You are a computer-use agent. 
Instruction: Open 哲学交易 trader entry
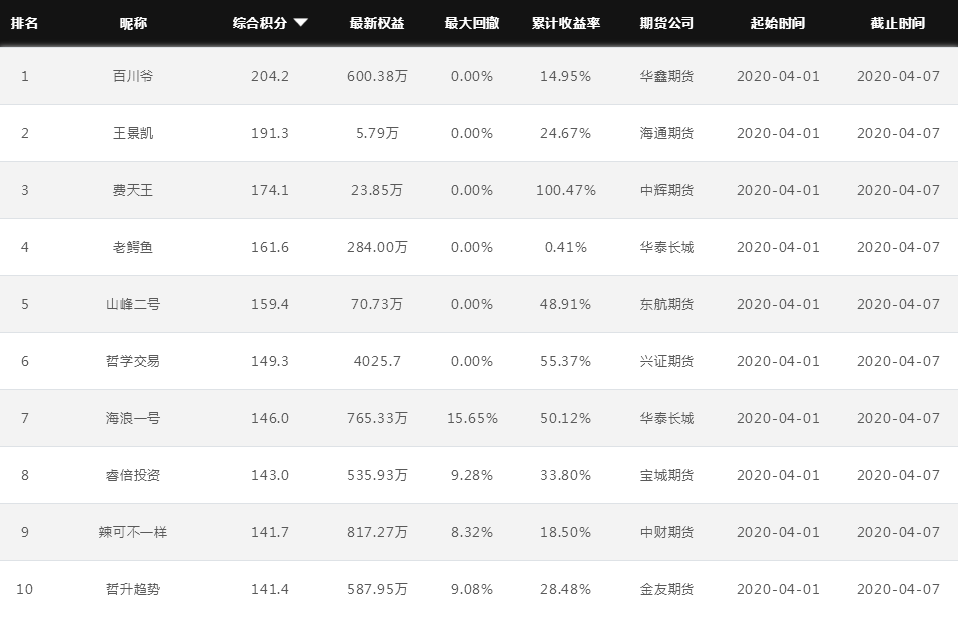(x=133, y=361)
